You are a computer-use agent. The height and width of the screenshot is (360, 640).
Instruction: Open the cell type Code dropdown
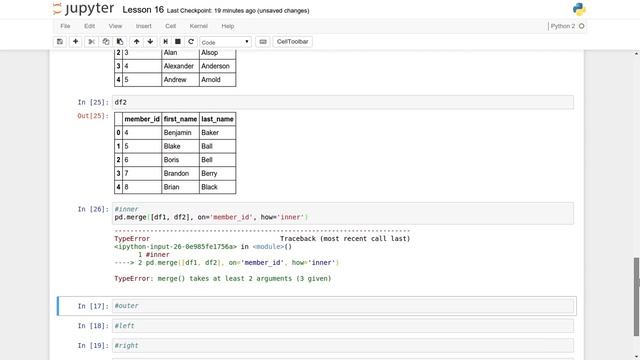(x=225, y=42)
